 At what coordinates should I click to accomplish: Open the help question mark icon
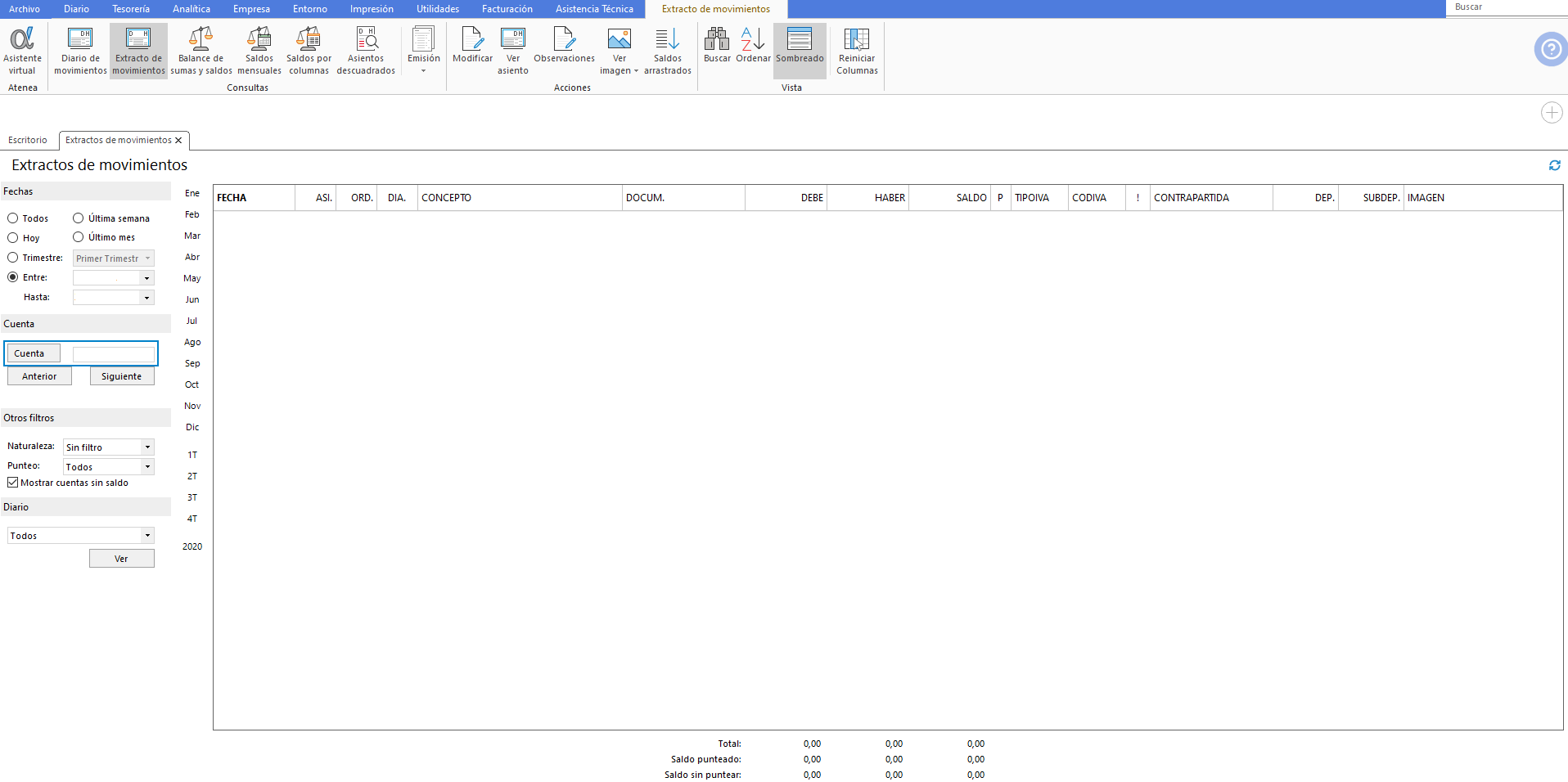pos(1551,49)
